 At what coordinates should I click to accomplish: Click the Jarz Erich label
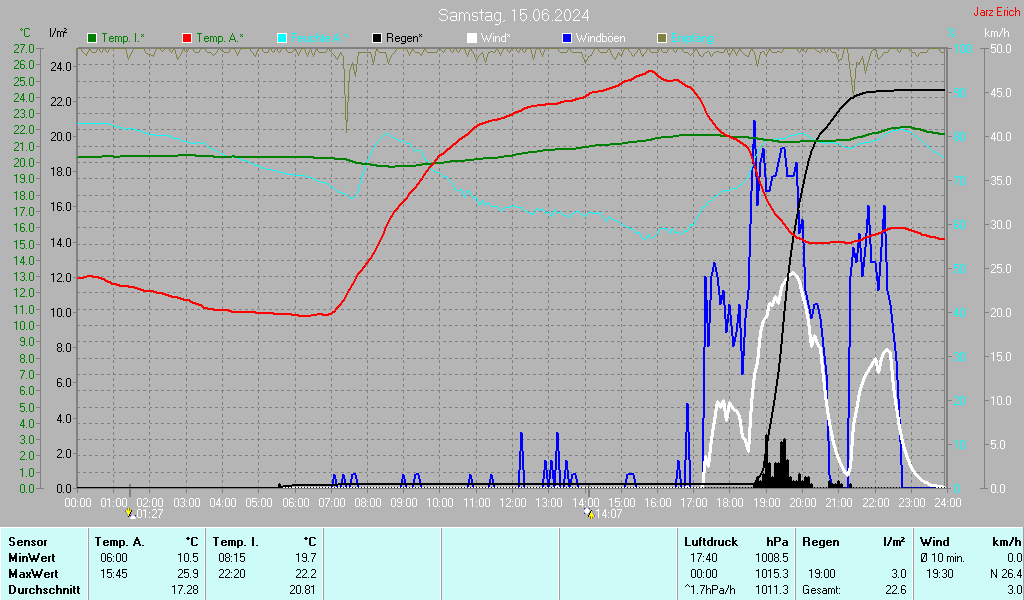pyautogui.click(x=996, y=12)
